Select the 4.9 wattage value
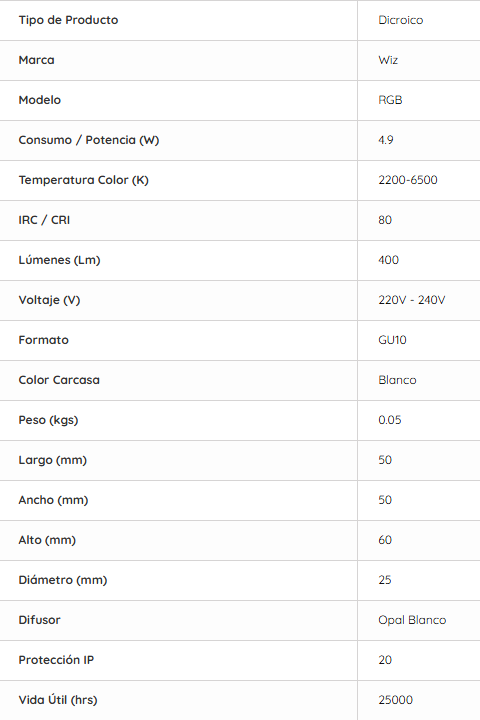This screenshot has height=720, width=480. click(386, 140)
